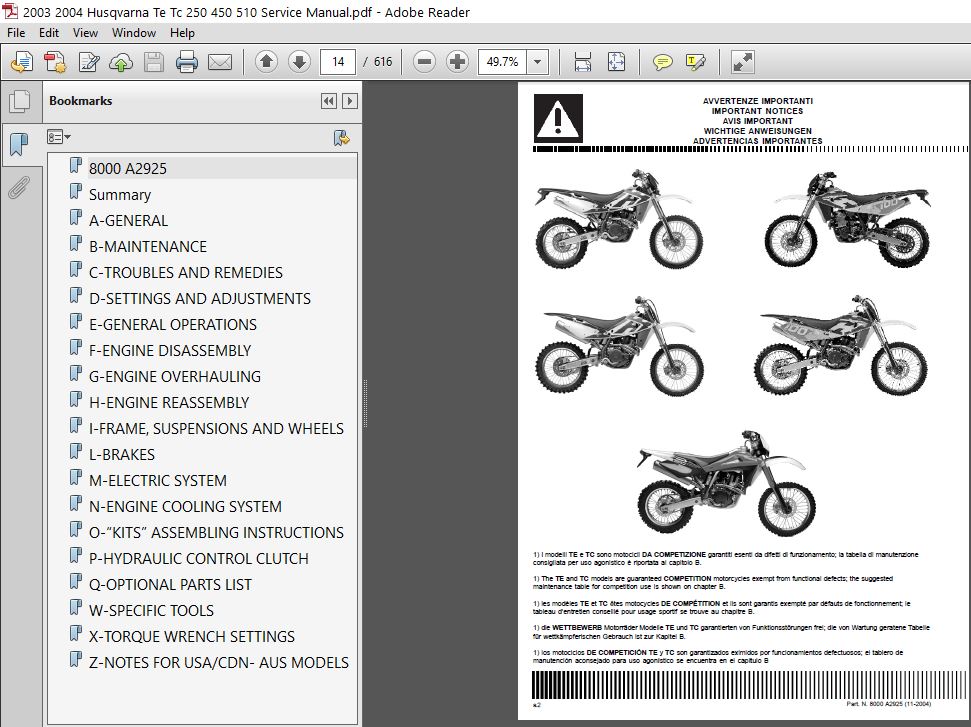Add a sticky note comment

662,62
